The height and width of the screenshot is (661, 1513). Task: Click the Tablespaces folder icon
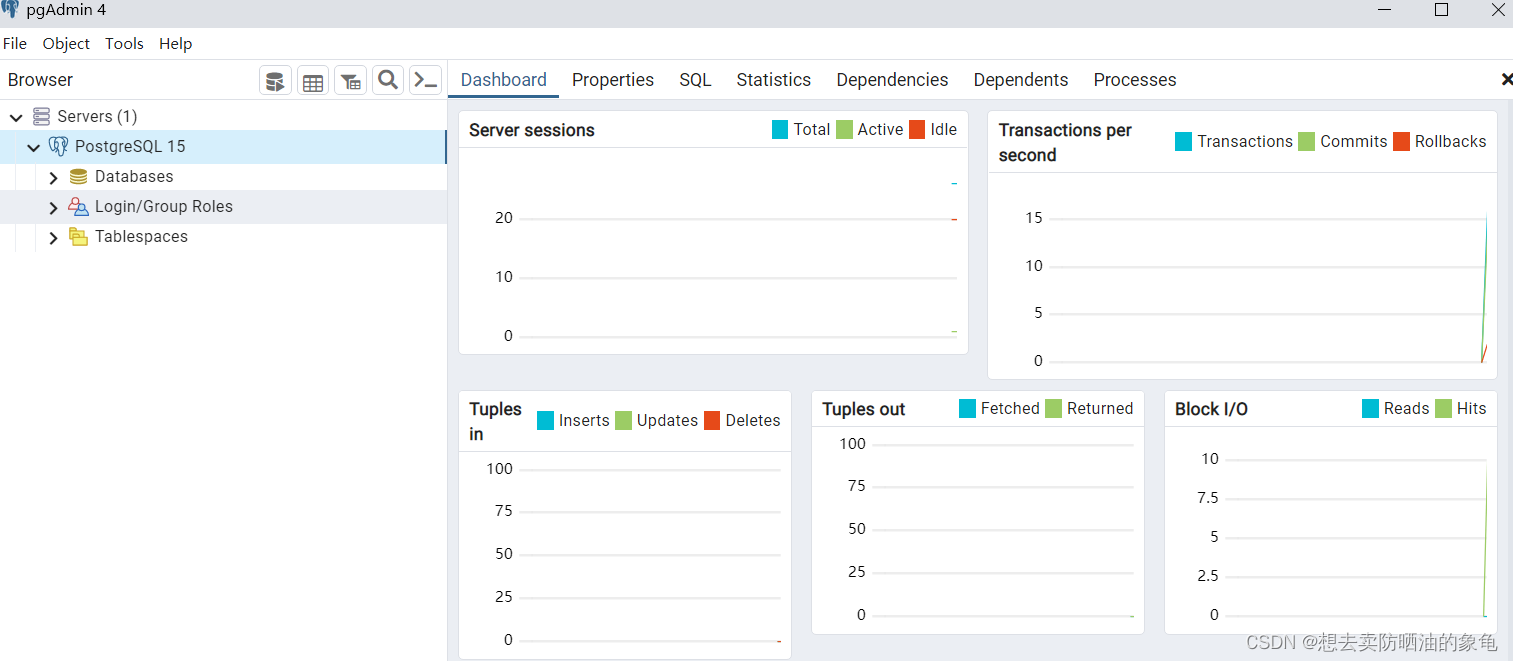click(x=78, y=237)
